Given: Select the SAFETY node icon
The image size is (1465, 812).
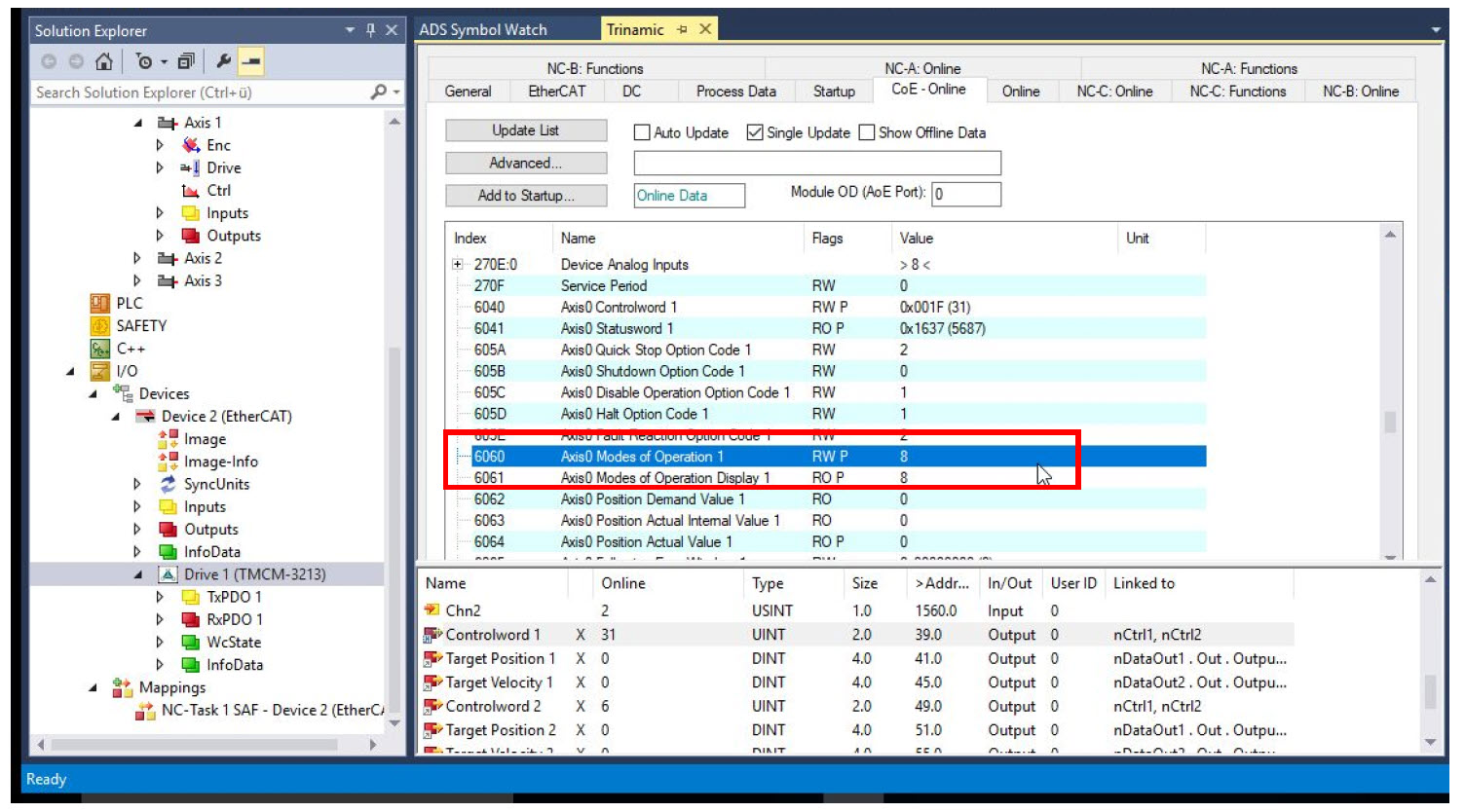Looking at the screenshot, I should click(x=99, y=325).
